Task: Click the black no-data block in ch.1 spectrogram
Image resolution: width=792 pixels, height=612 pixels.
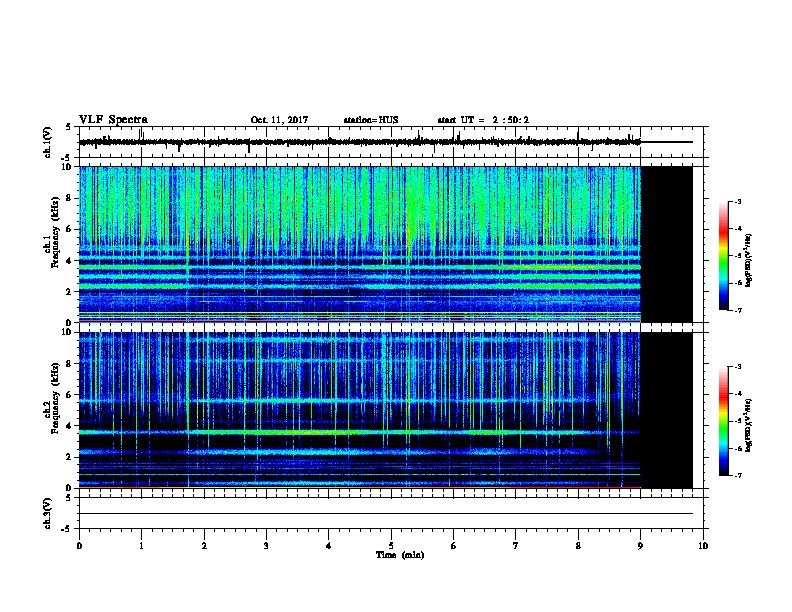Action: click(x=667, y=244)
